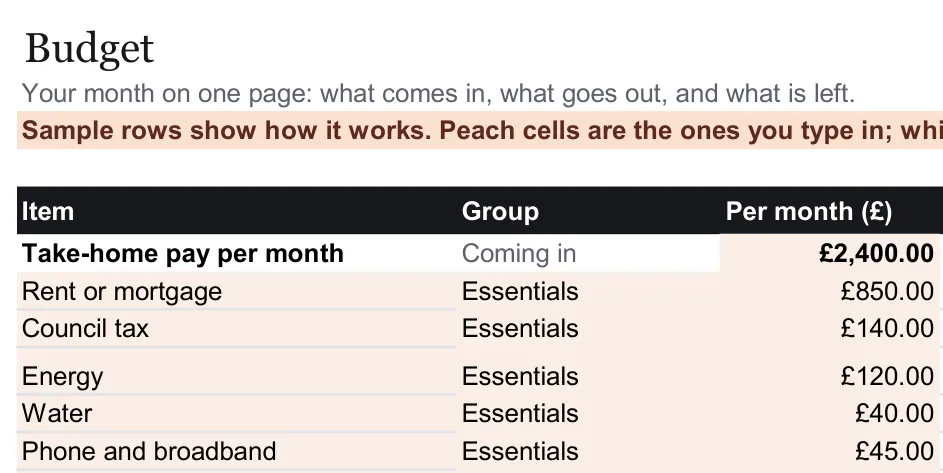
Task: Select the Water item cell
Action: click(236, 413)
